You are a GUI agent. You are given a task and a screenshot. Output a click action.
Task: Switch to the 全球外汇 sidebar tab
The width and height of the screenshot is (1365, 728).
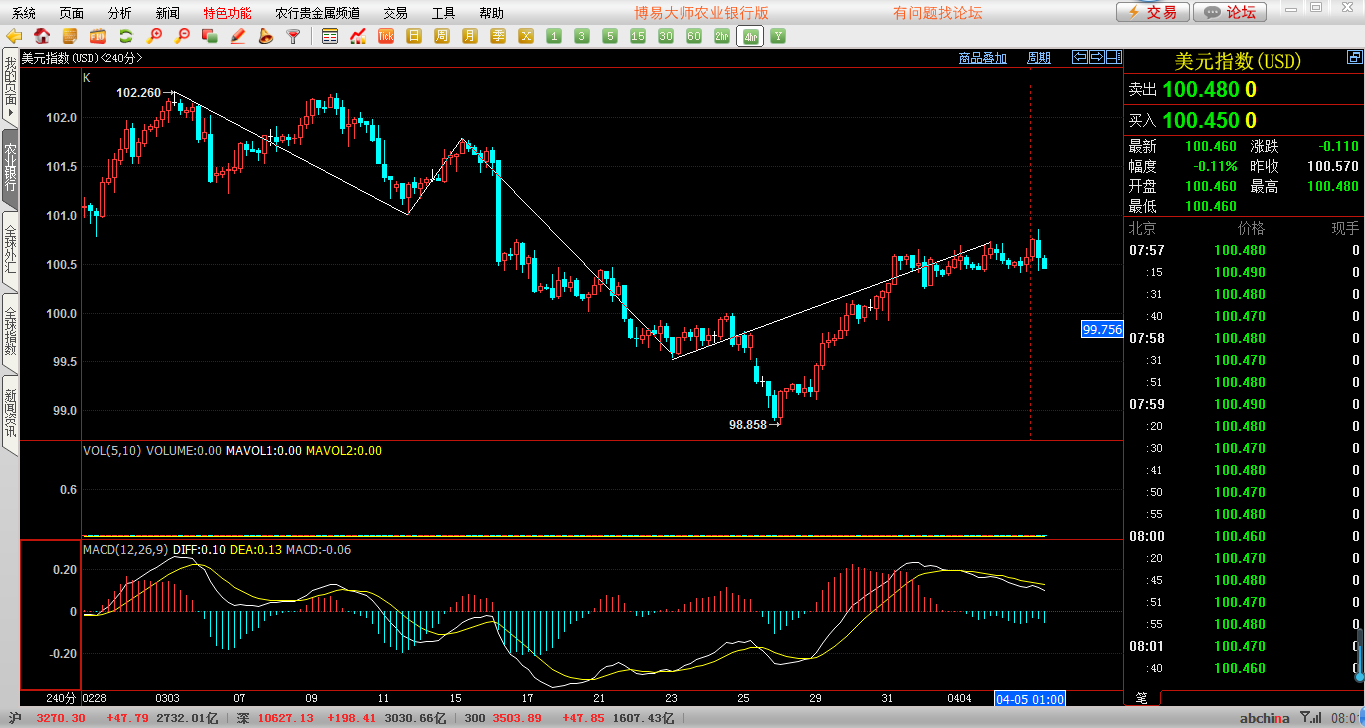click(x=10, y=250)
